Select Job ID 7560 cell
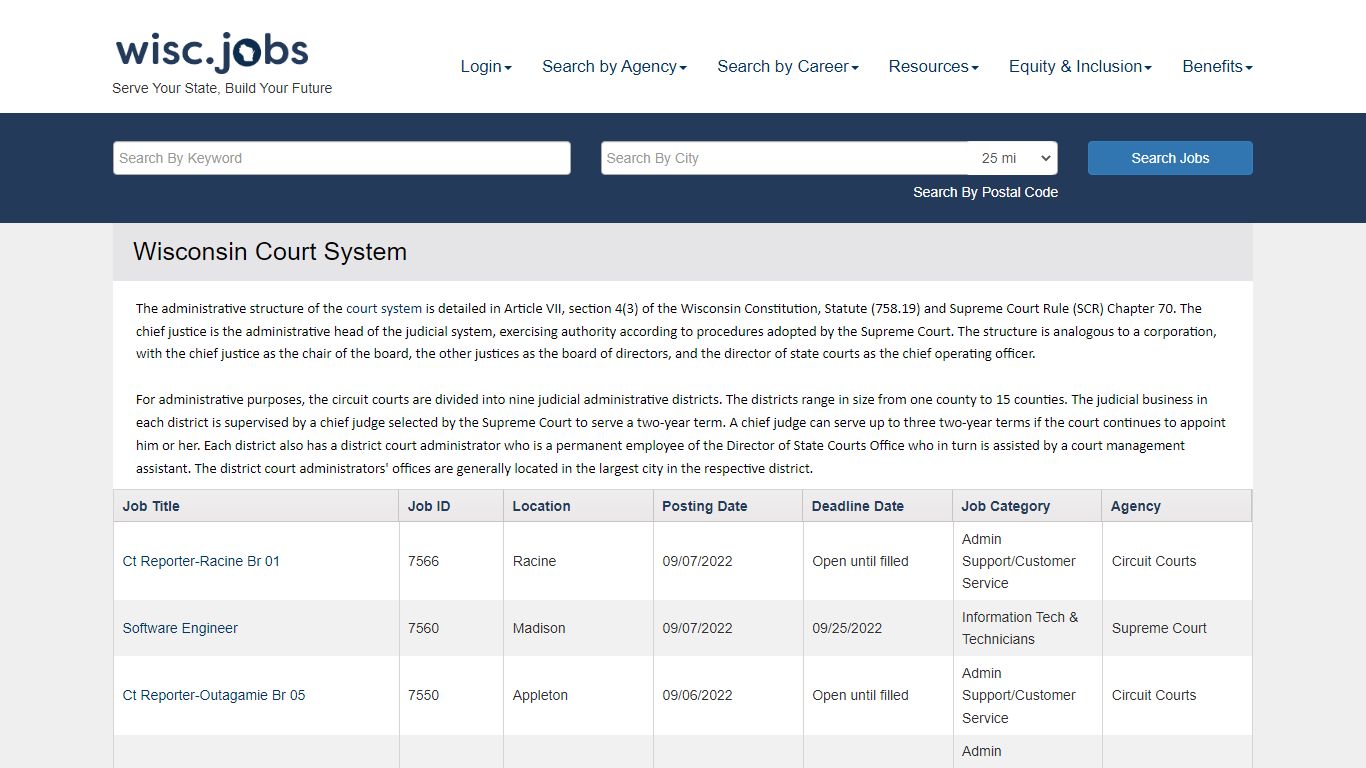Image resolution: width=1366 pixels, height=768 pixels. click(x=451, y=628)
